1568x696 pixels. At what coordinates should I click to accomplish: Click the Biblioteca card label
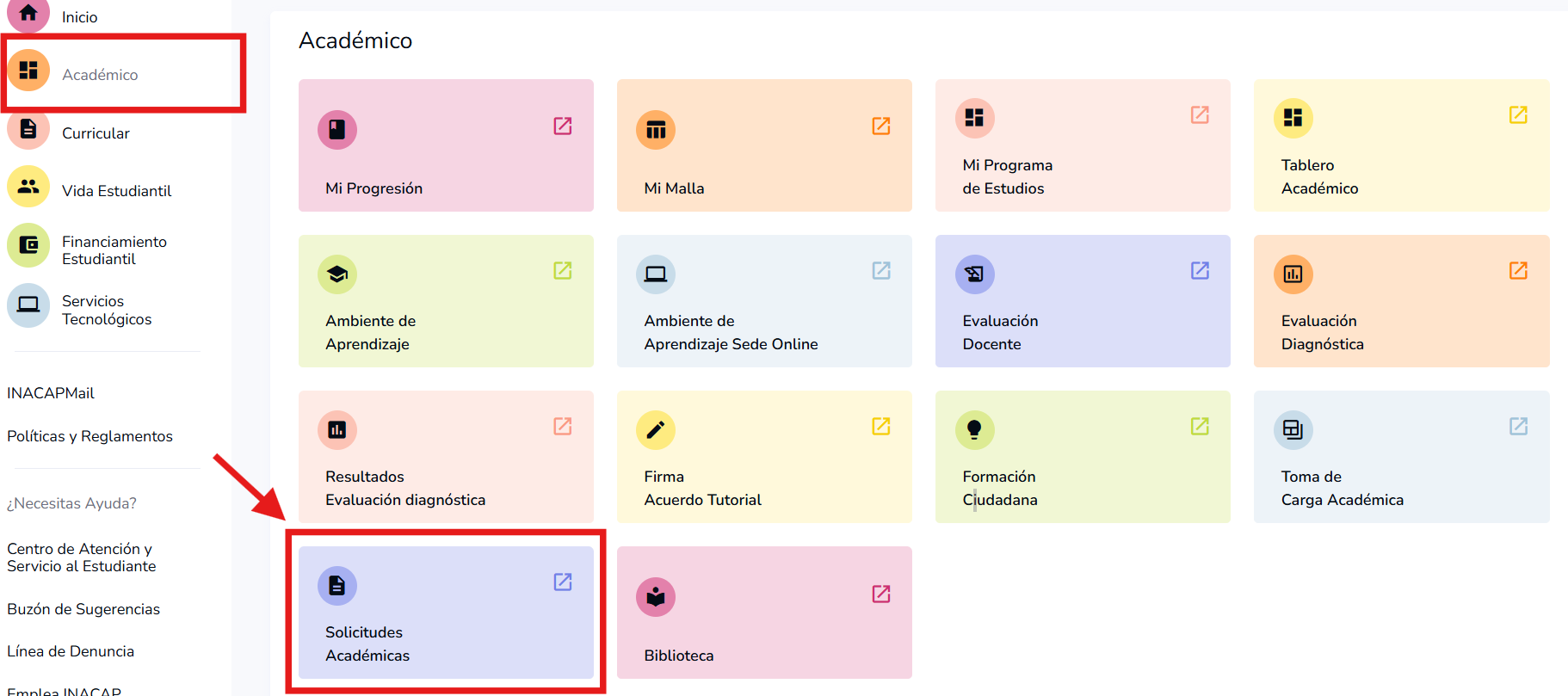click(679, 656)
